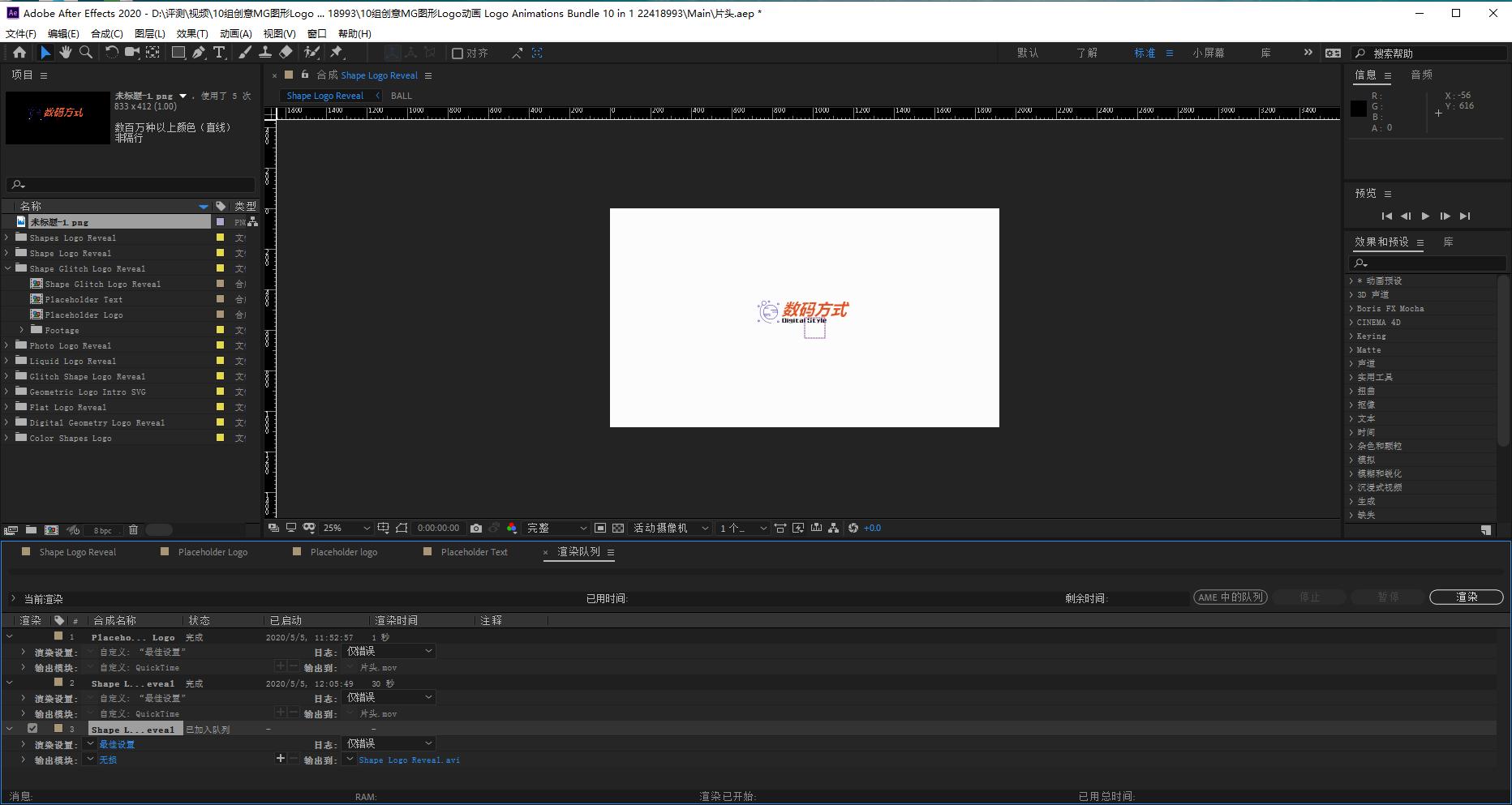1512x805 pixels.
Task: Open the 25% magnification dropdown
Action: [x=346, y=529]
